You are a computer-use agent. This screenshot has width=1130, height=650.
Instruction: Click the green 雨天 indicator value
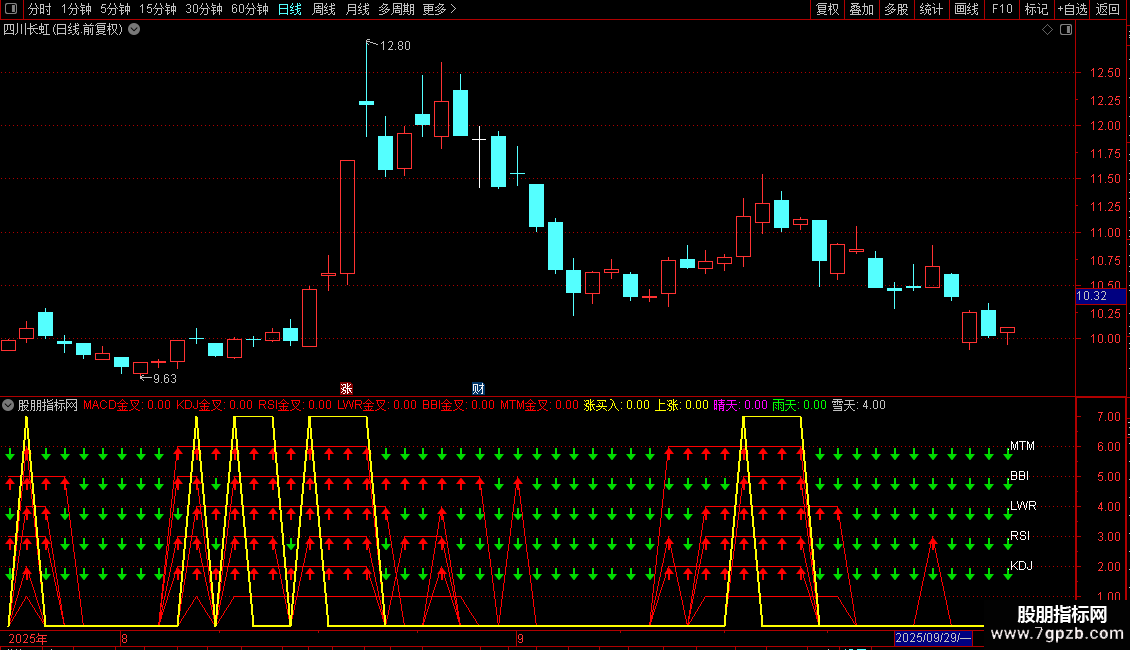point(799,405)
